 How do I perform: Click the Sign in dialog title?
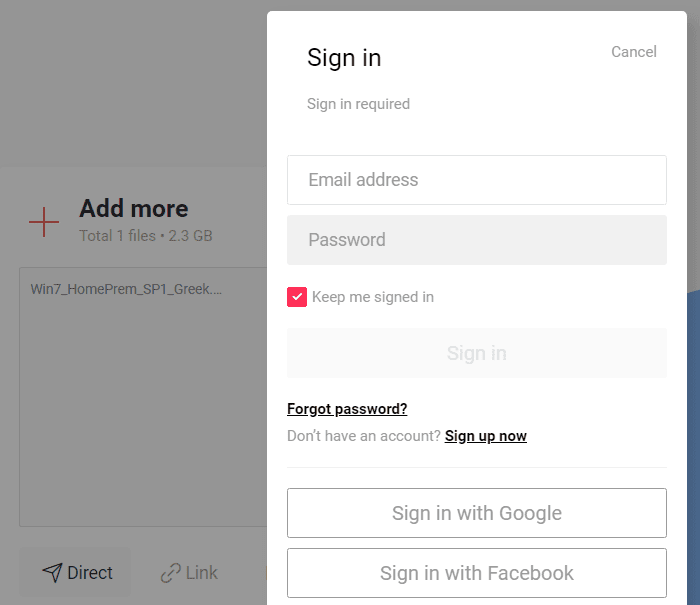344,58
